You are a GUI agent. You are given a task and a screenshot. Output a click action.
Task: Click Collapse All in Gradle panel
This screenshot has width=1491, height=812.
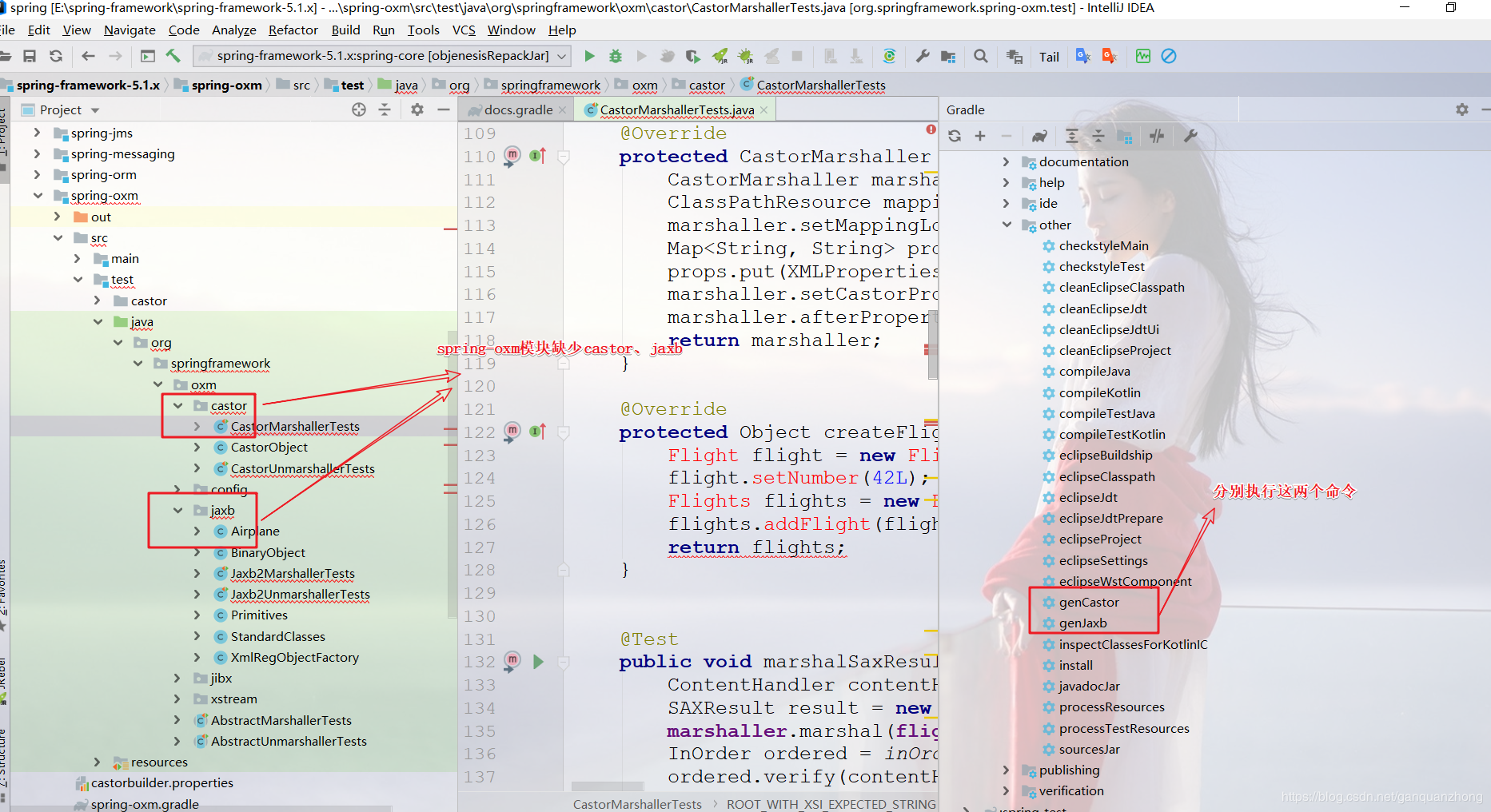pyautogui.click(x=1098, y=136)
